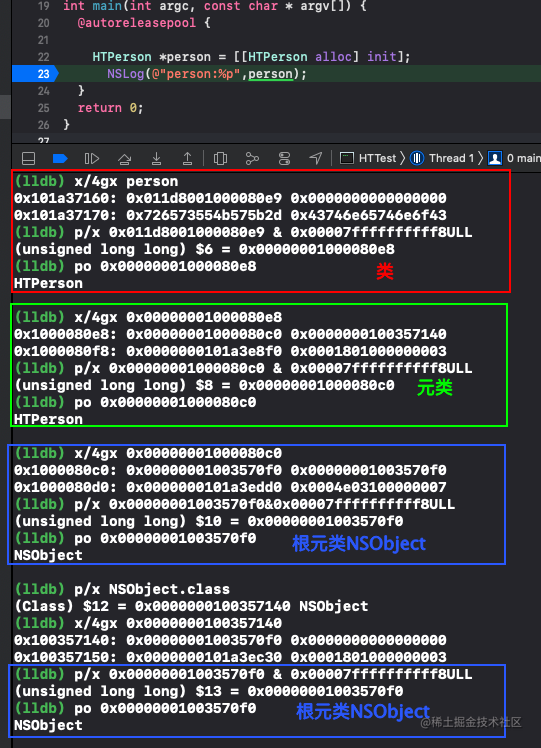Open the HTTest process breadcrumb
The width and height of the screenshot is (541, 748).
(x=368, y=158)
